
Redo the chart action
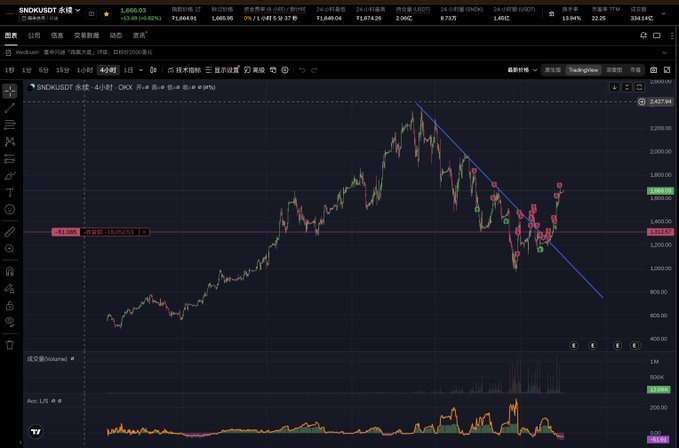tap(314, 70)
